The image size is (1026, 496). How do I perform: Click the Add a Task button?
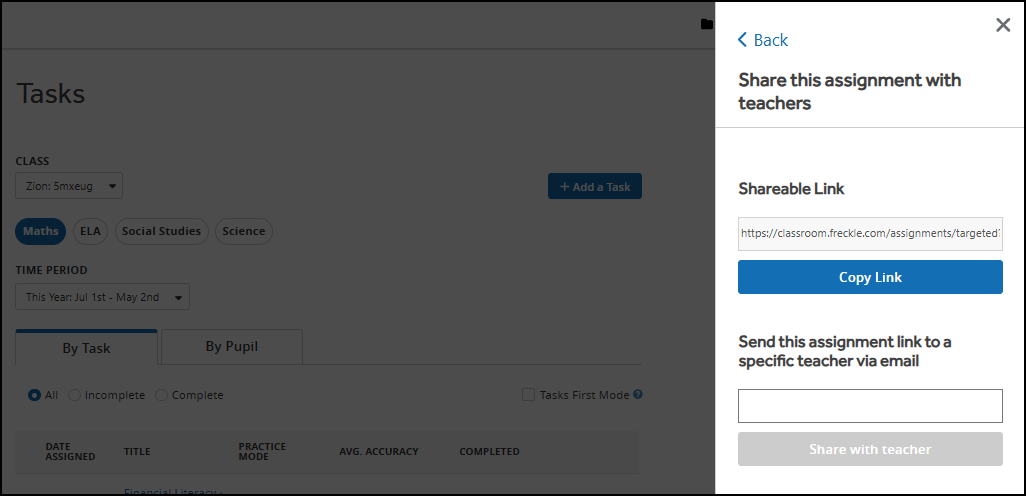[x=595, y=186]
